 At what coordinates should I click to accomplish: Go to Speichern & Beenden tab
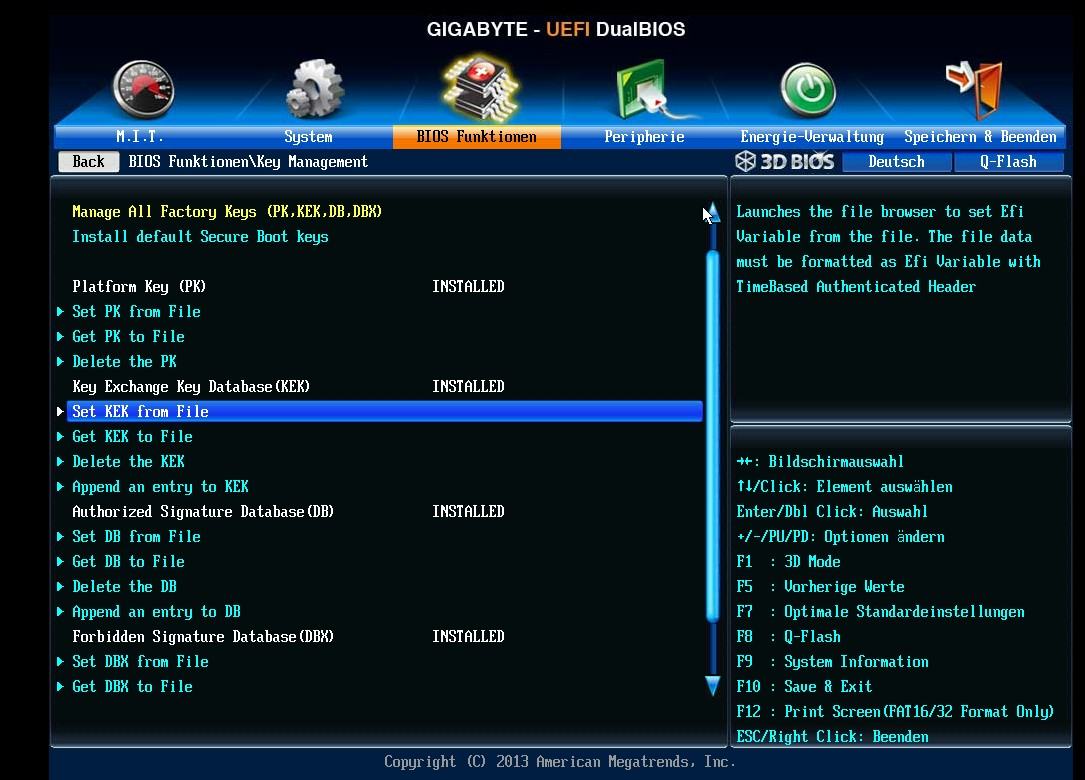point(981,136)
